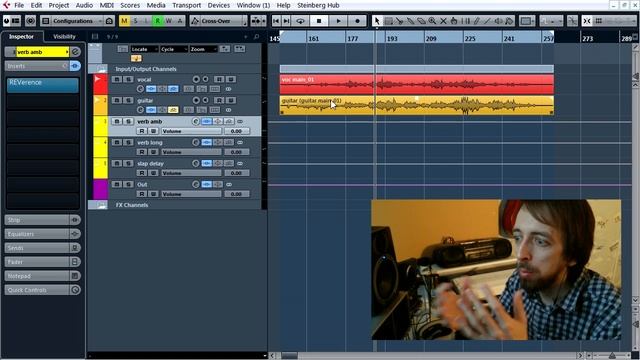Select the voc_main_01 audio clip
Viewport: 640px width, 360px height.
pos(417,84)
